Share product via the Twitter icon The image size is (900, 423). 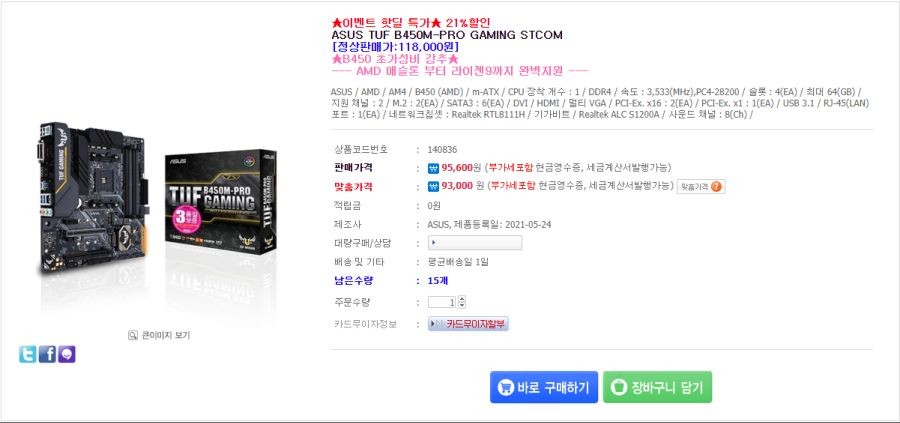pos(28,355)
